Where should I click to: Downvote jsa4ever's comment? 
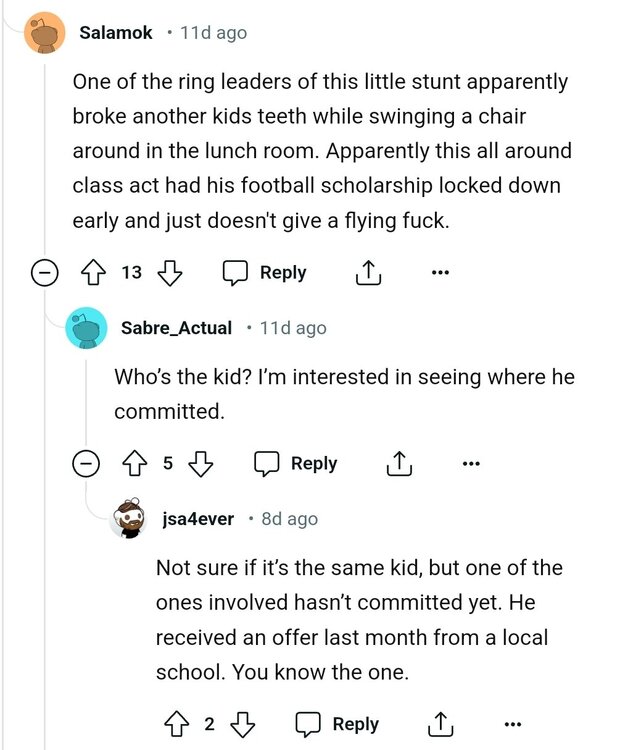[243, 724]
